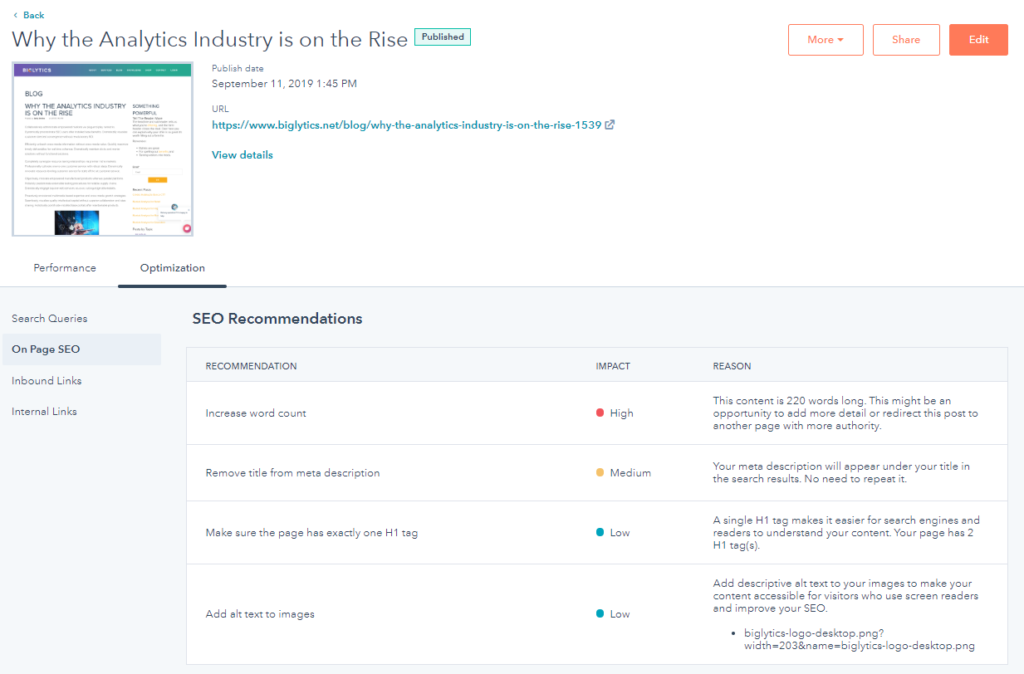Click the orange Edit button

(x=978, y=40)
